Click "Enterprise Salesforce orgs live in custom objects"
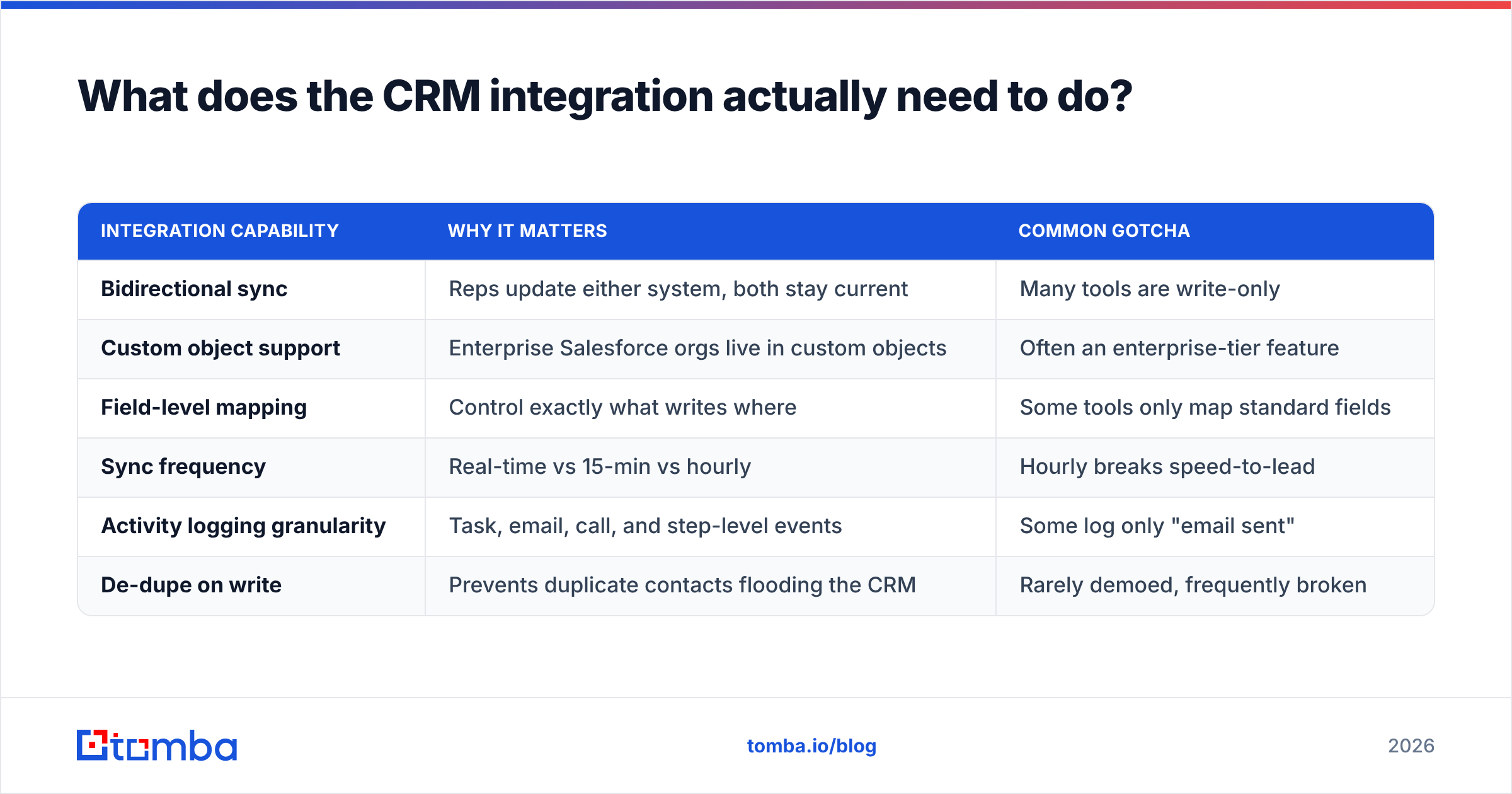Image resolution: width=1512 pixels, height=794 pixels. pyautogui.click(x=697, y=348)
